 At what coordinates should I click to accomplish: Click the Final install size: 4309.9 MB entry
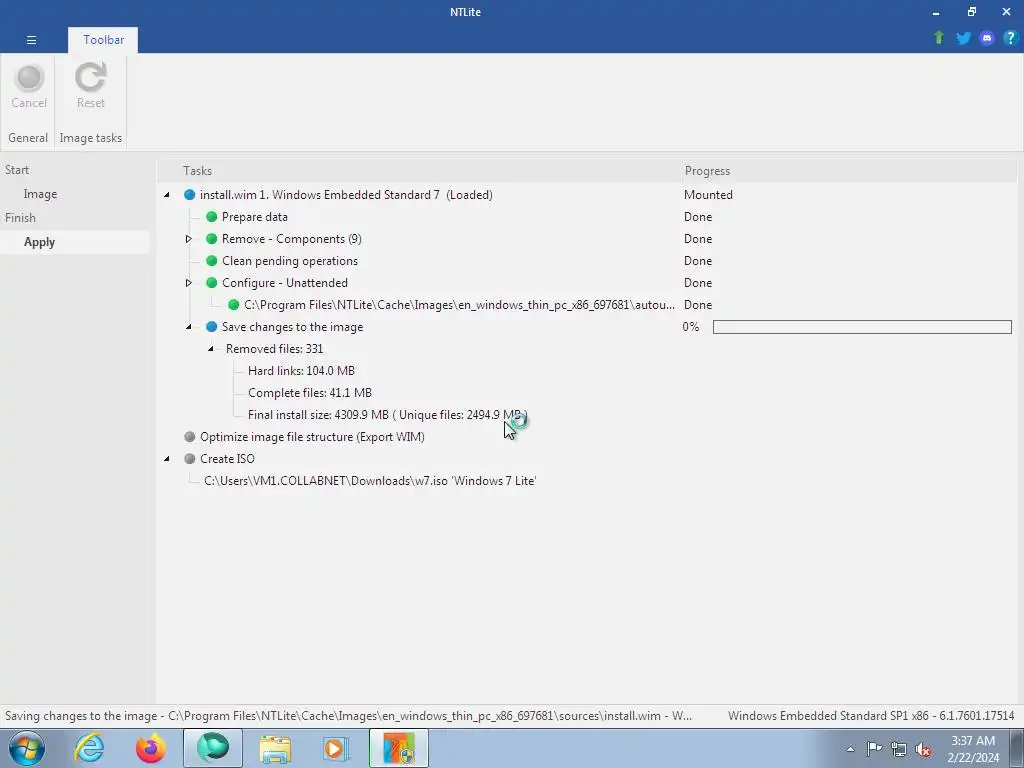tap(387, 415)
